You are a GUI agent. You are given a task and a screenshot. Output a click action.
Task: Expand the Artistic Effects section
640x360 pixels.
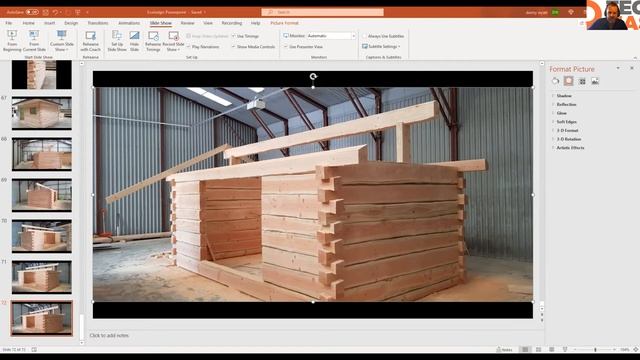coord(570,148)
